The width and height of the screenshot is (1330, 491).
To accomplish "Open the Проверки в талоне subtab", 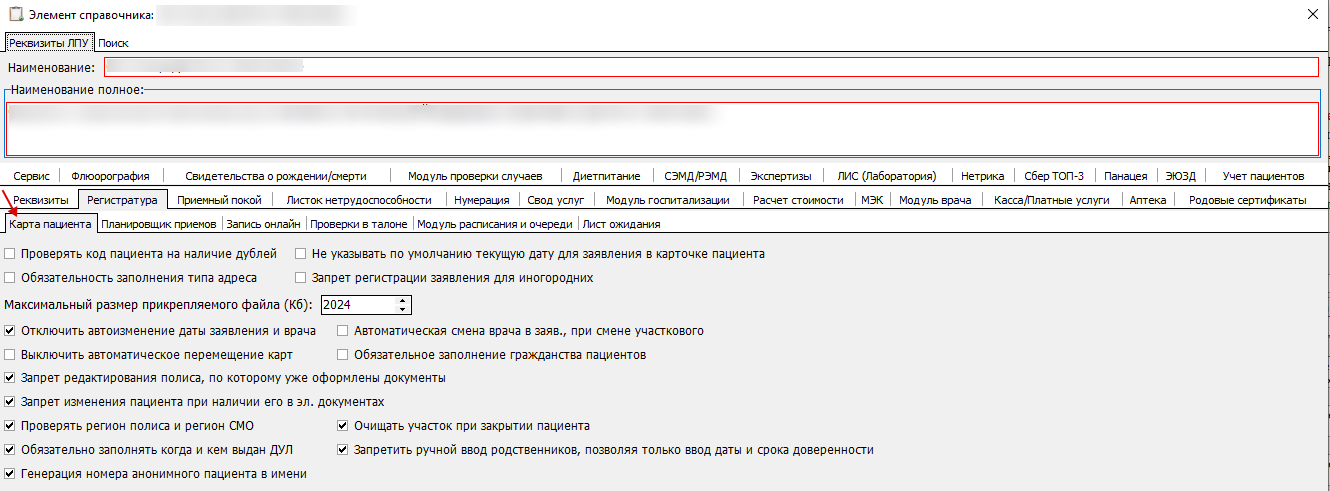I will tap(360, 224).
